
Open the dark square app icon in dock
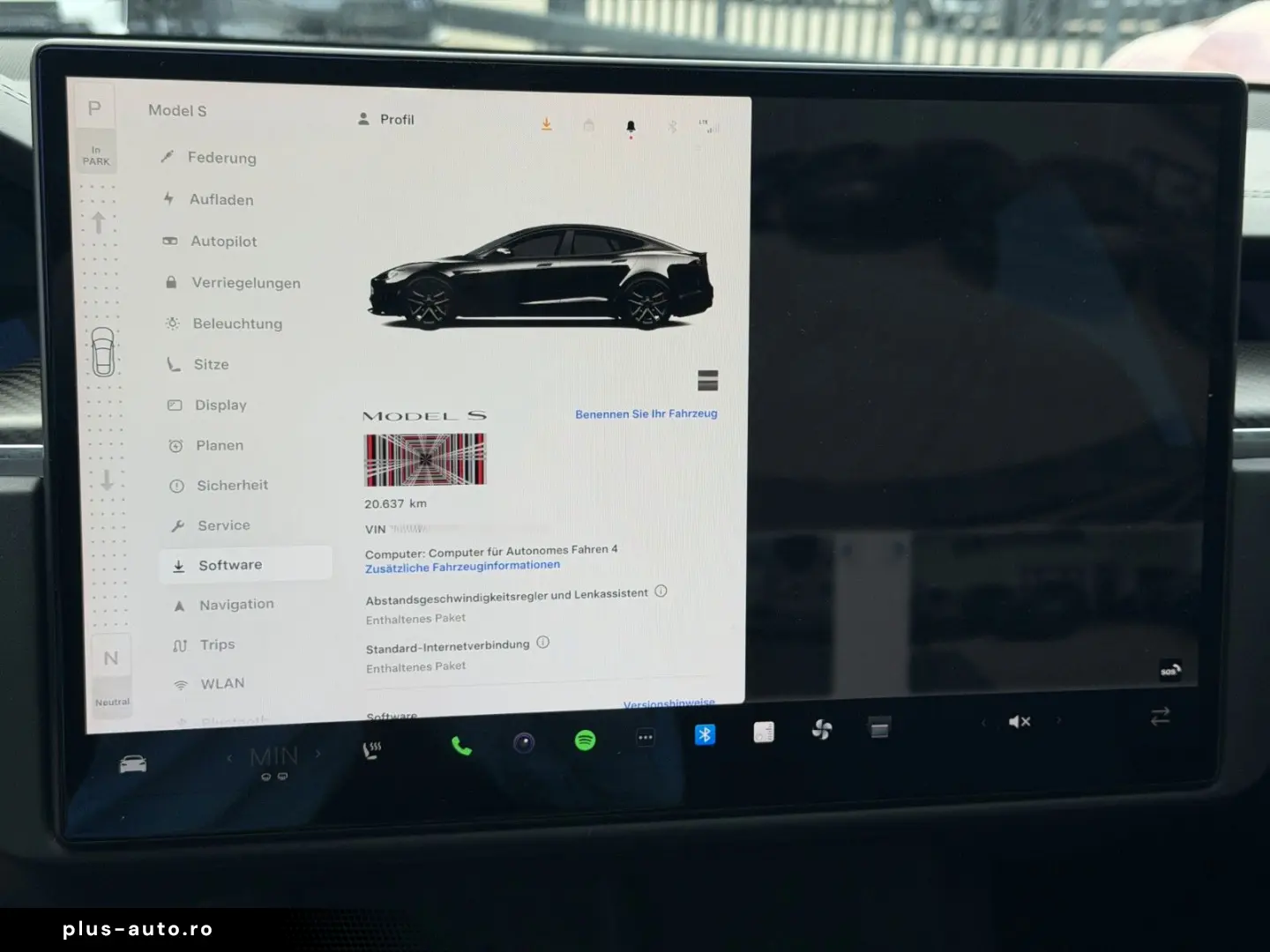tap(879, 727)
